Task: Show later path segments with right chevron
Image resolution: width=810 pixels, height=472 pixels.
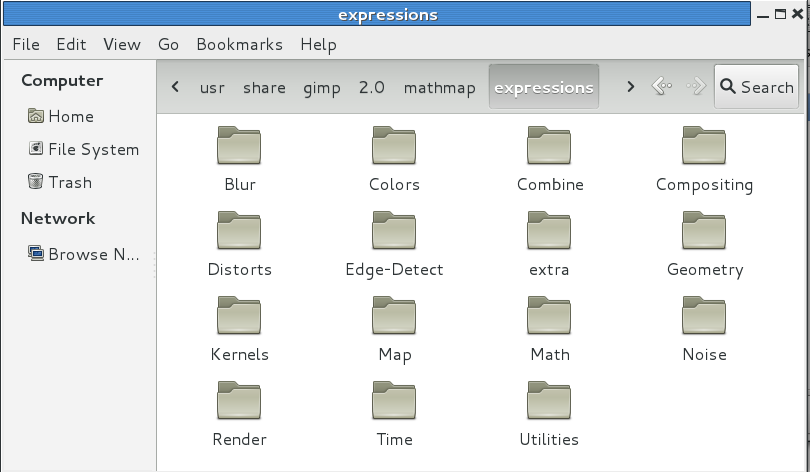Action: 630,87
